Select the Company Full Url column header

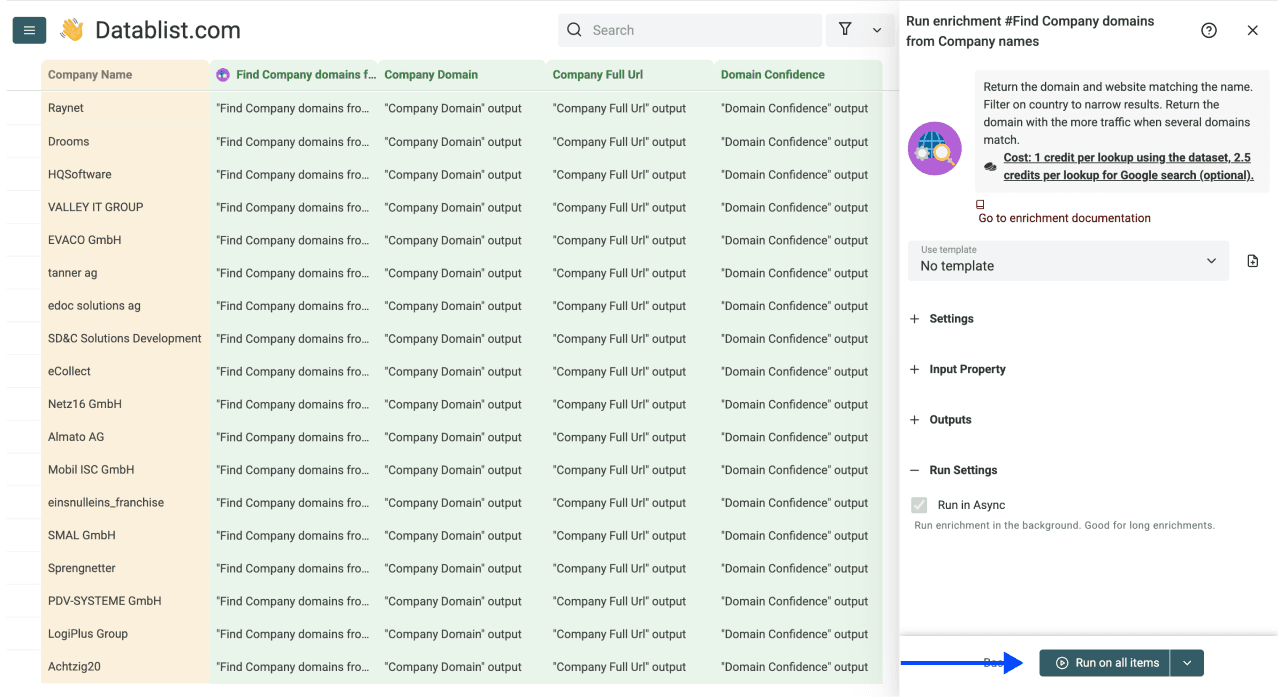click(x=630, y=75)
